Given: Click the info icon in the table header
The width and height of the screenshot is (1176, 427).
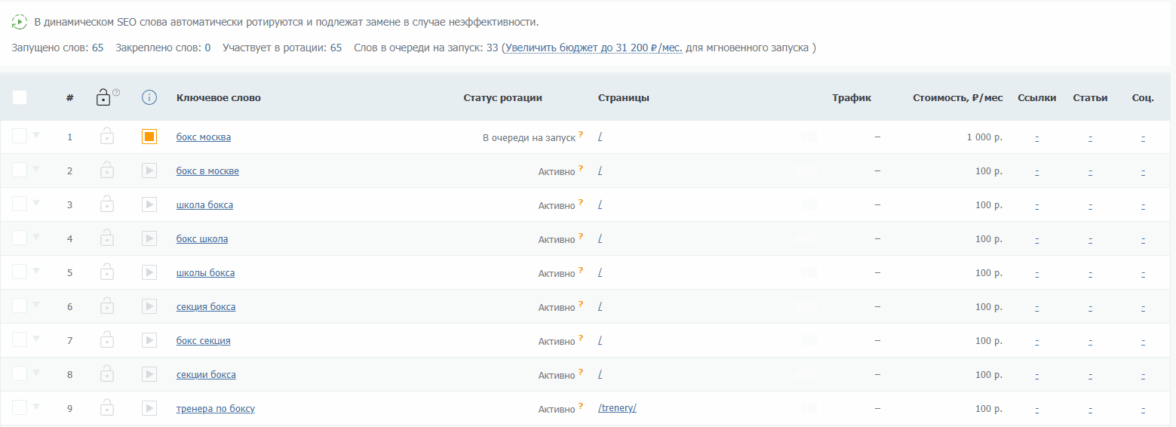Looking at the screenshot, I should pos(149,97).
